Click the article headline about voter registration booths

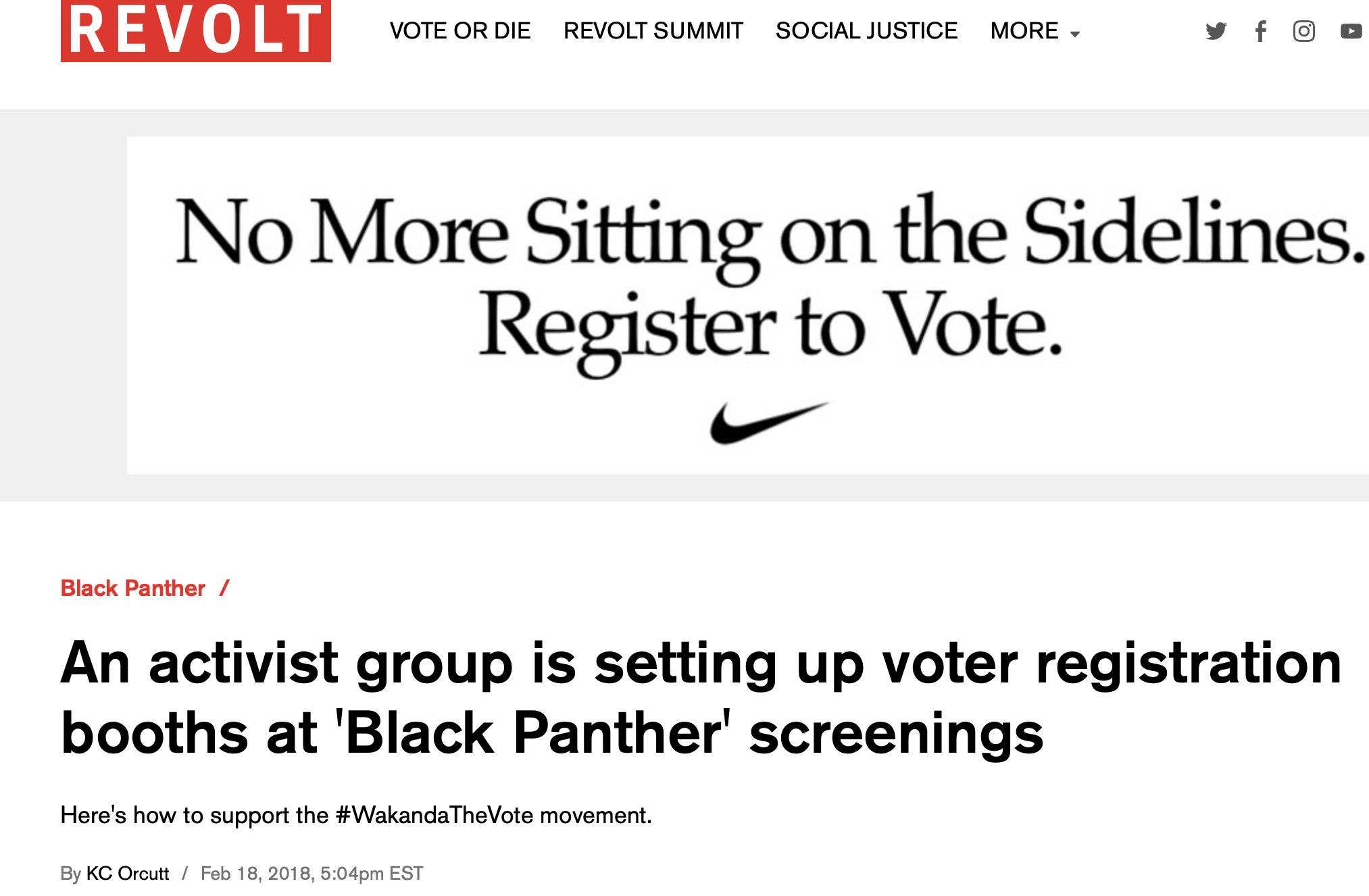701,697
